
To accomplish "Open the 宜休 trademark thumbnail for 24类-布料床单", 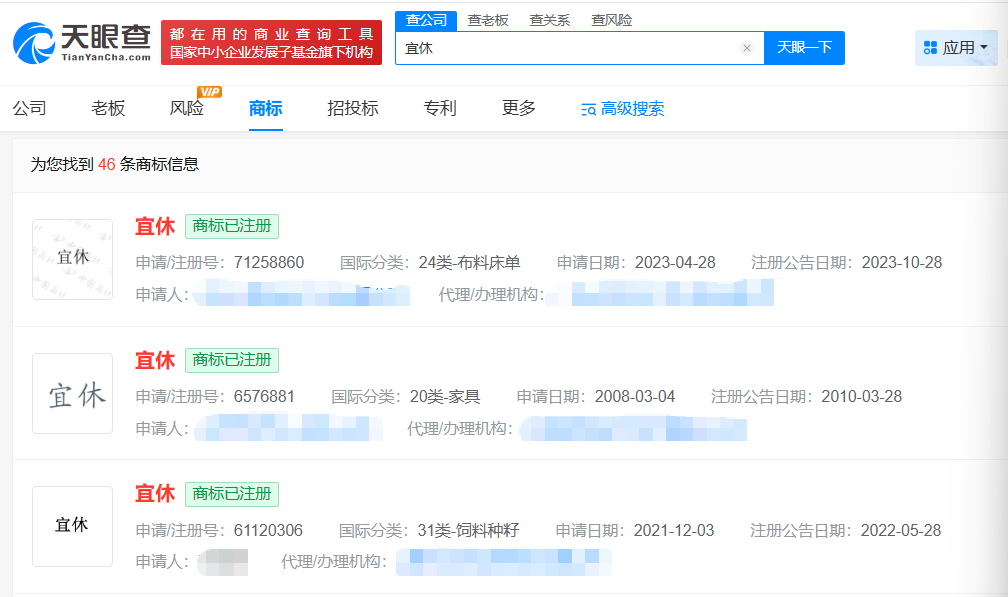I will coord(72,259).
